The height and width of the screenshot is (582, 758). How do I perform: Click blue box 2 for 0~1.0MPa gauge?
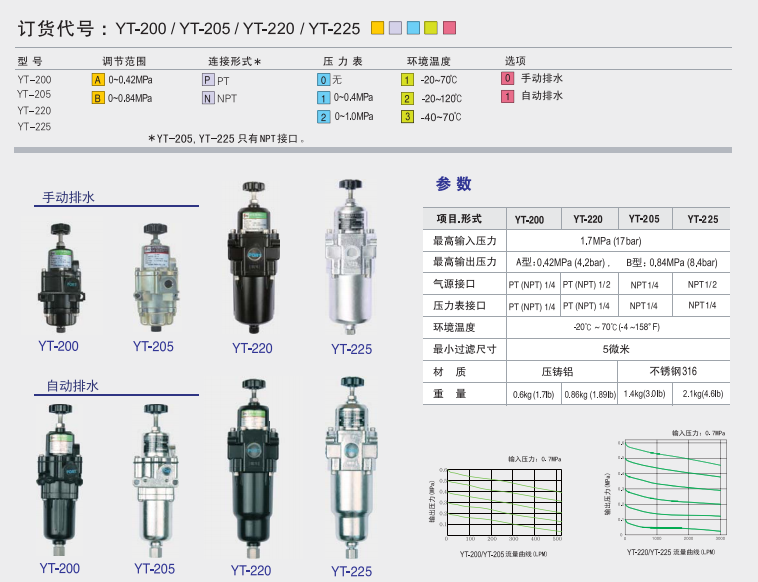pos(323,117)
